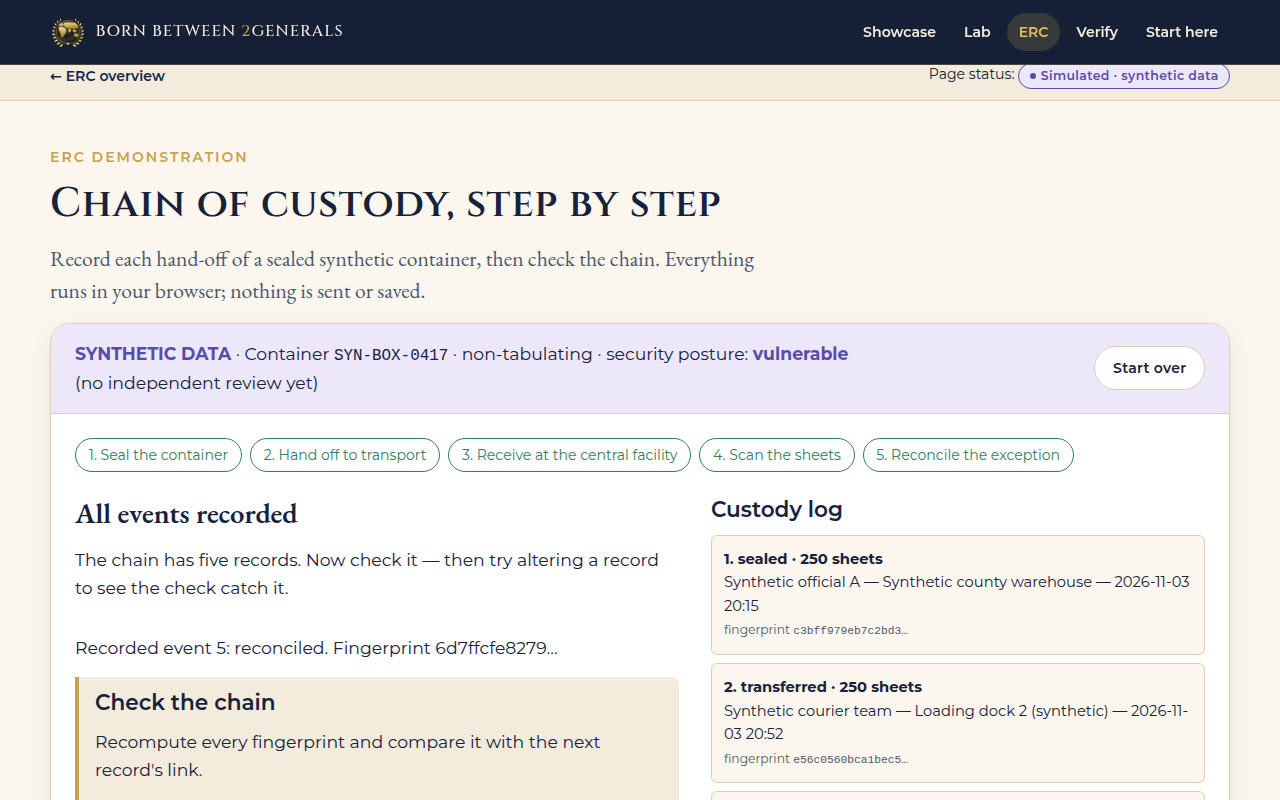Viewport: 1280px width, 800px height.
Task: Click the 'vulnerable' security posture label
Action: click(x=800, y=354)
